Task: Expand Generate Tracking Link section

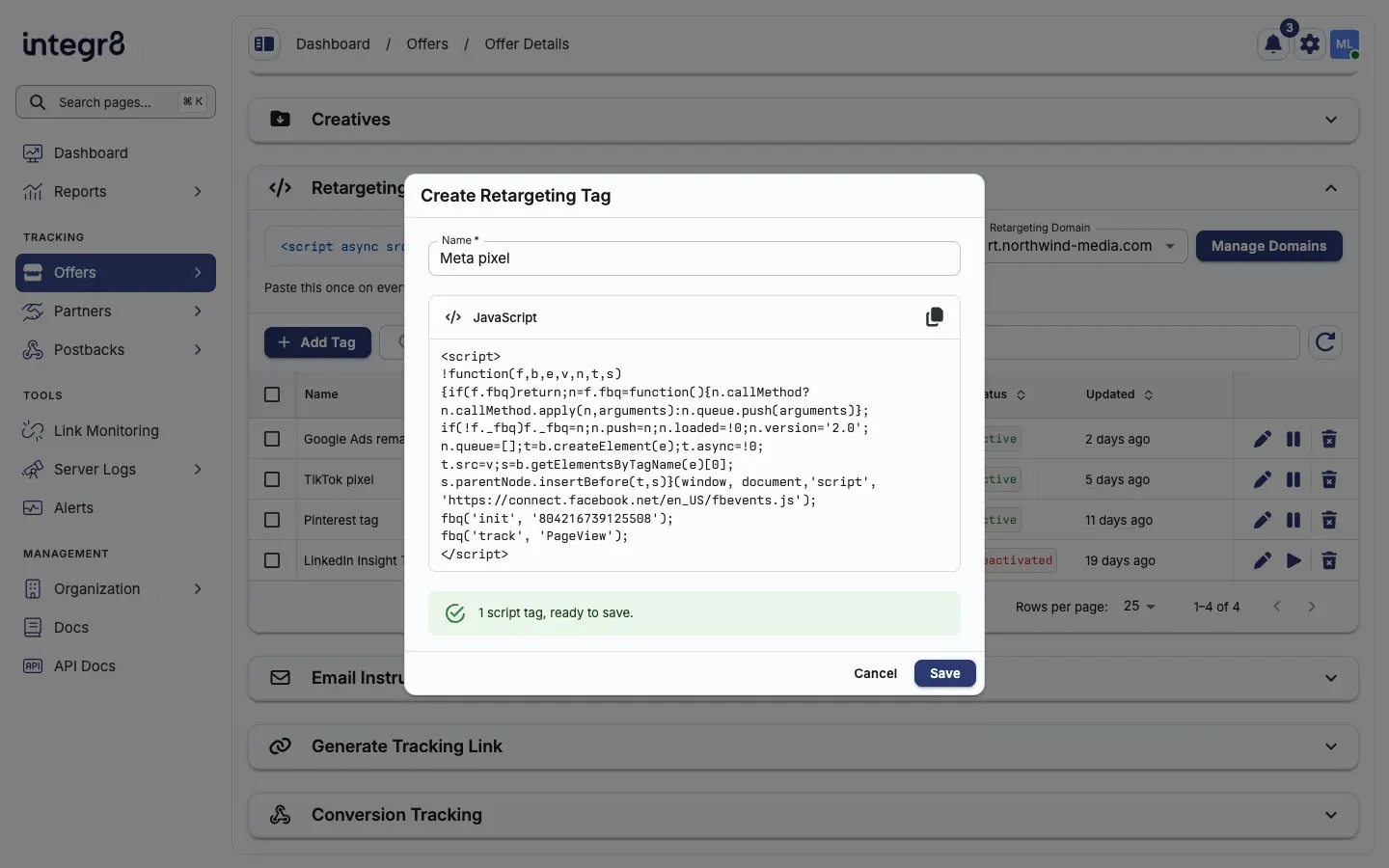Action: [803, 746]
